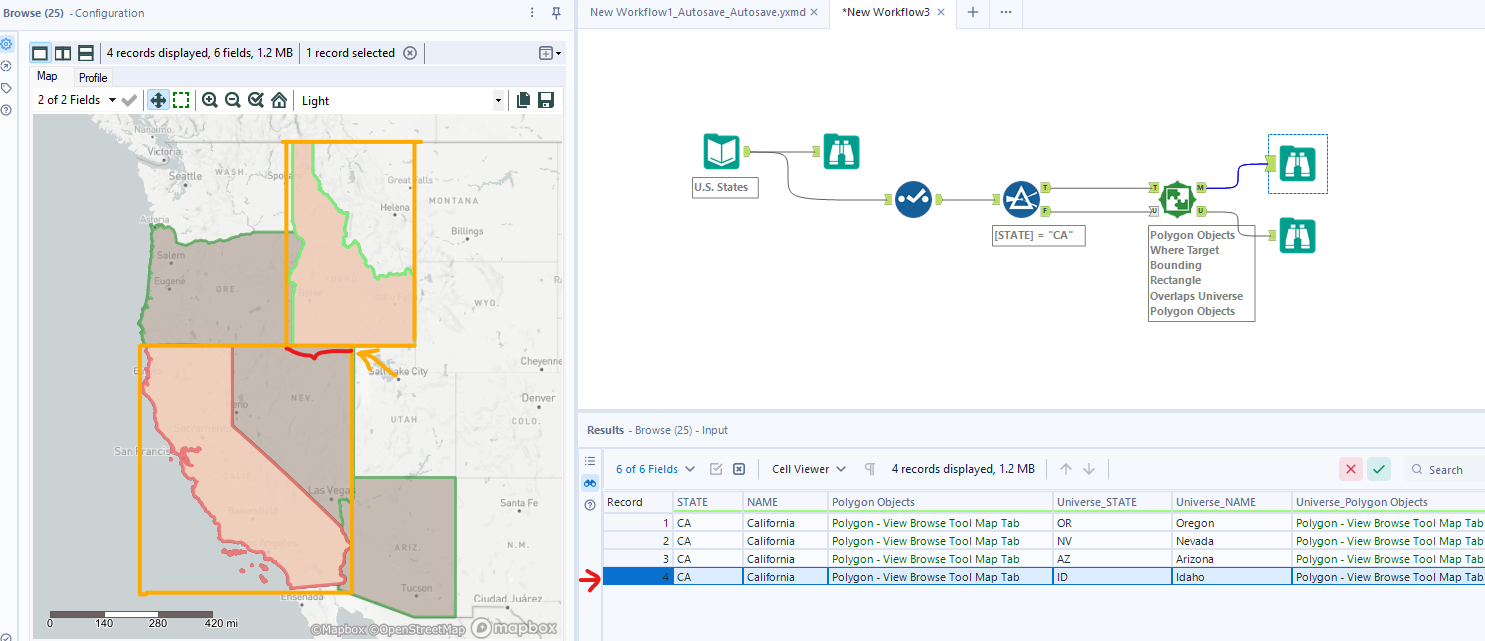Activate the rectangle selection tool on map

pos(181,100)
